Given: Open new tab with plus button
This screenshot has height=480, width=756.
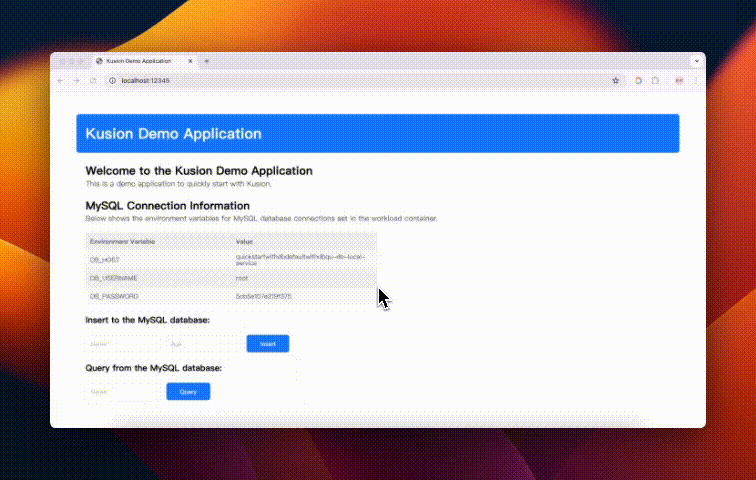Looking at the screenshot, I should [x=207, y=62].
